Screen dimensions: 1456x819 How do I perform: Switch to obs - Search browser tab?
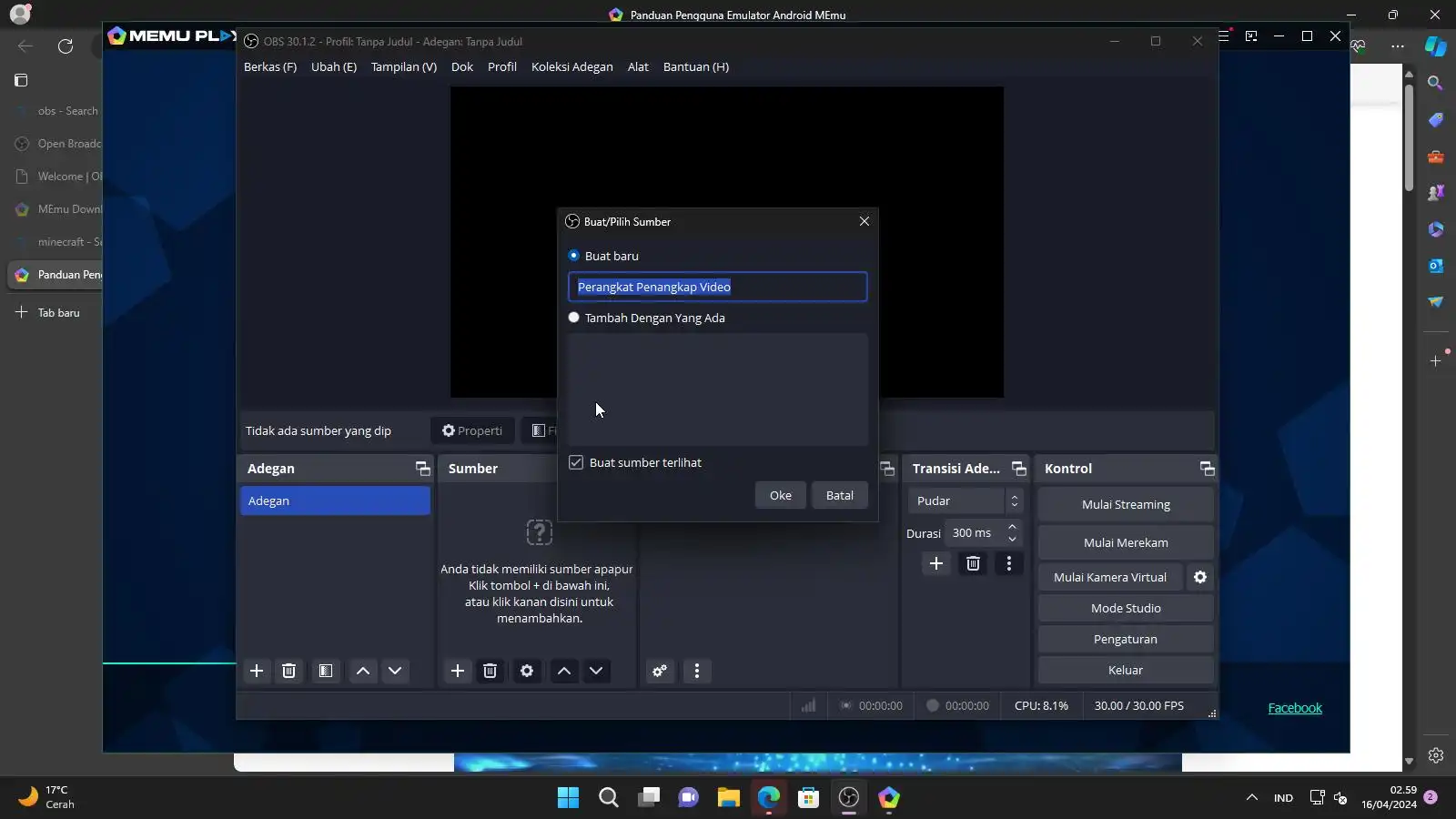tap(56, 111)
